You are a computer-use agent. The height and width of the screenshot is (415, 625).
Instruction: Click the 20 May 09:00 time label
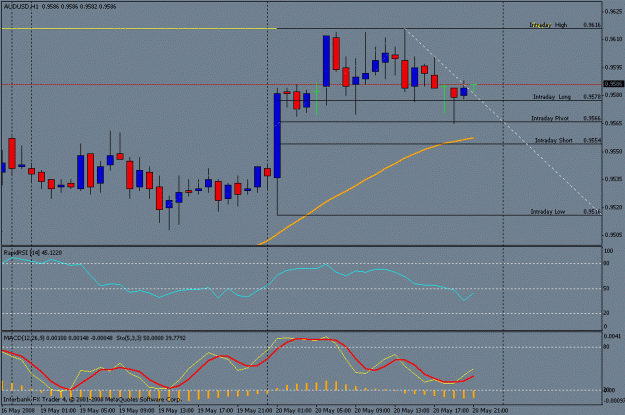tap(372, 410)
